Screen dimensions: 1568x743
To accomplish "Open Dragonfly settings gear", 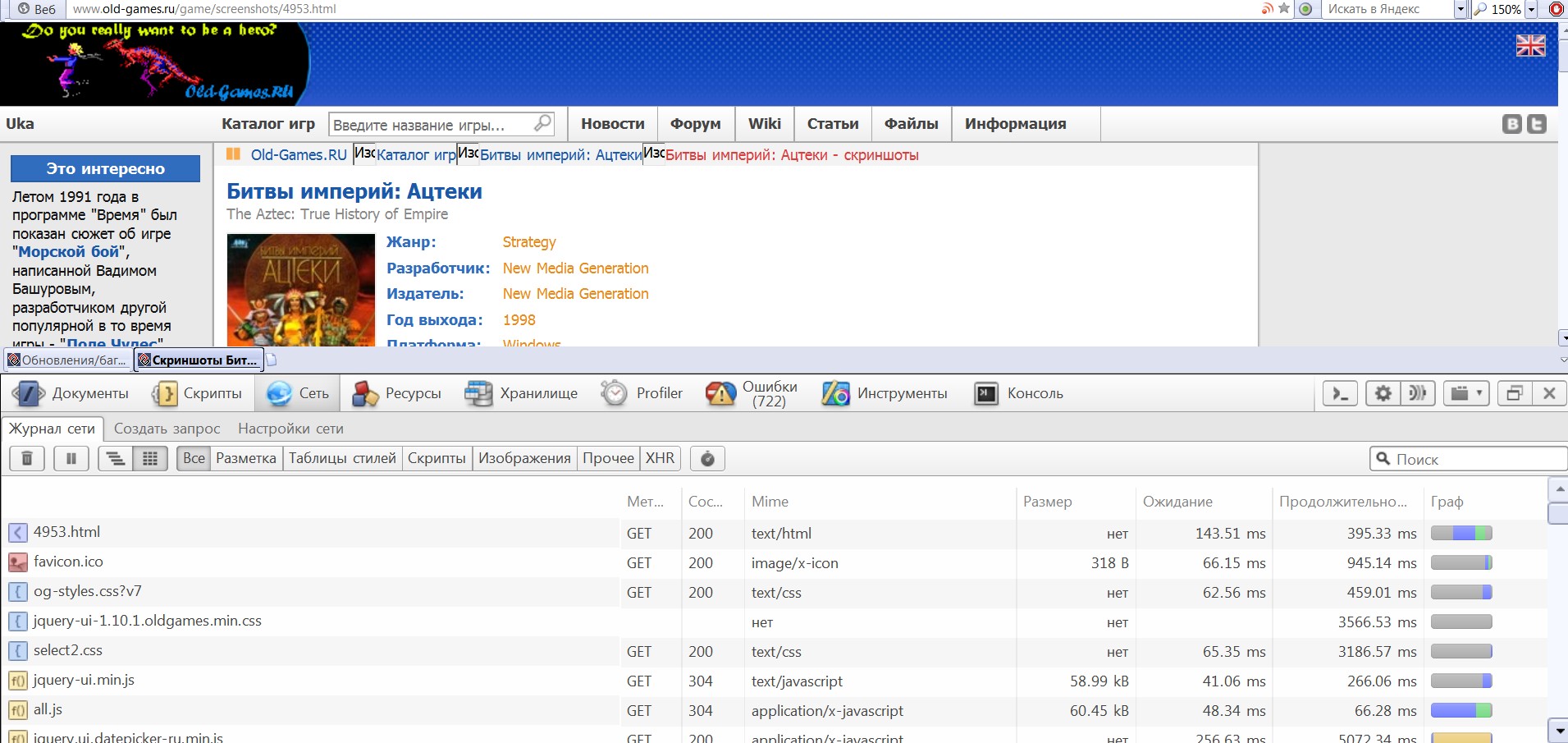I will point(1383,393).
